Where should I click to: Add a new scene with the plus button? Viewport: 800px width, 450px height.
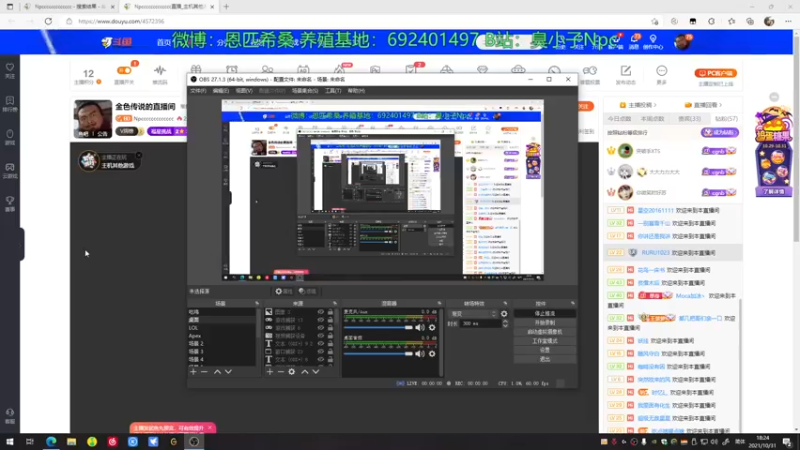click(x=193, y=372)
